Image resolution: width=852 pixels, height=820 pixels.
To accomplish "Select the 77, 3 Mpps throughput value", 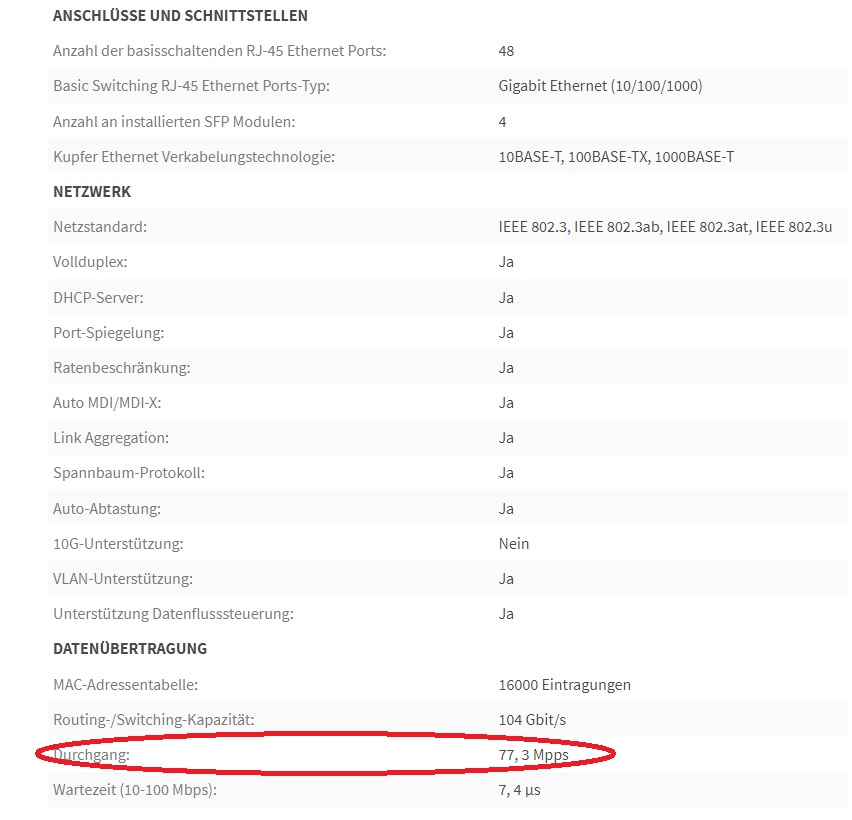I will tap(534, 755).
